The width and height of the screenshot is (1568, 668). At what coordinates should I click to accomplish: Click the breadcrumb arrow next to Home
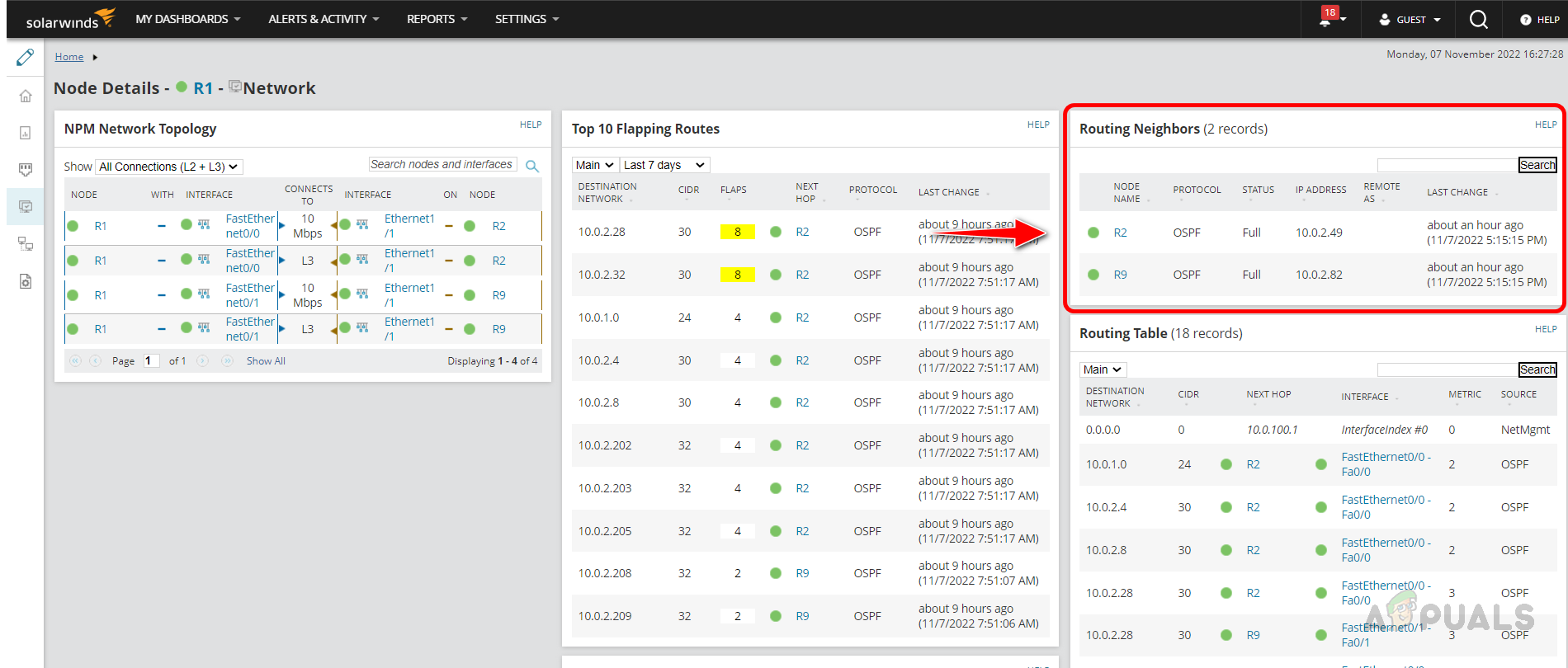(95, 57)
